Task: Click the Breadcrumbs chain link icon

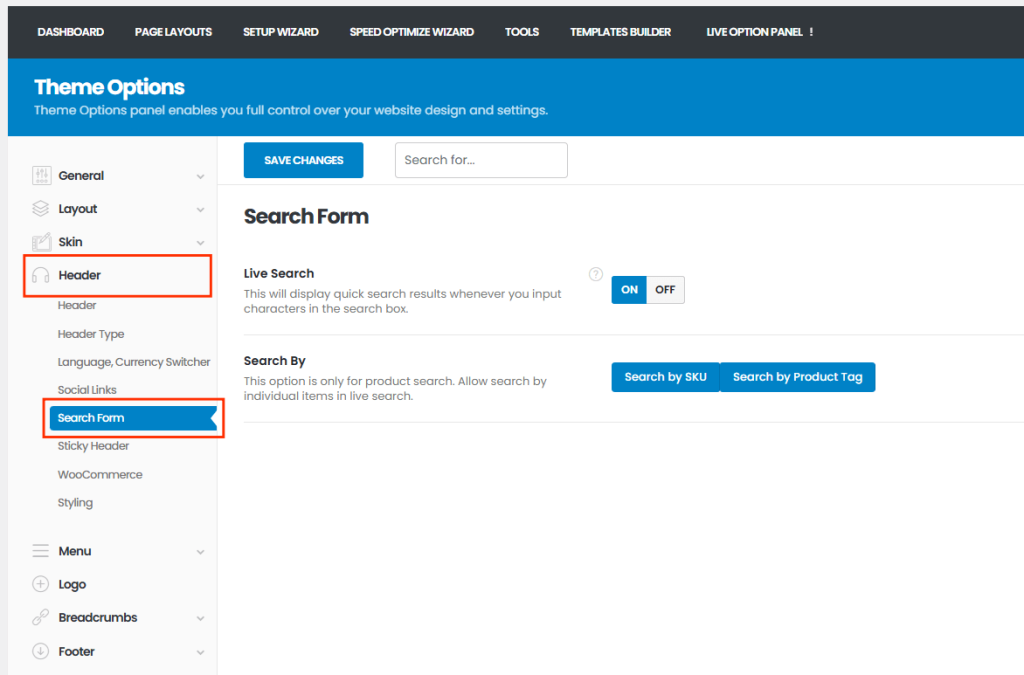Action: 41,618
